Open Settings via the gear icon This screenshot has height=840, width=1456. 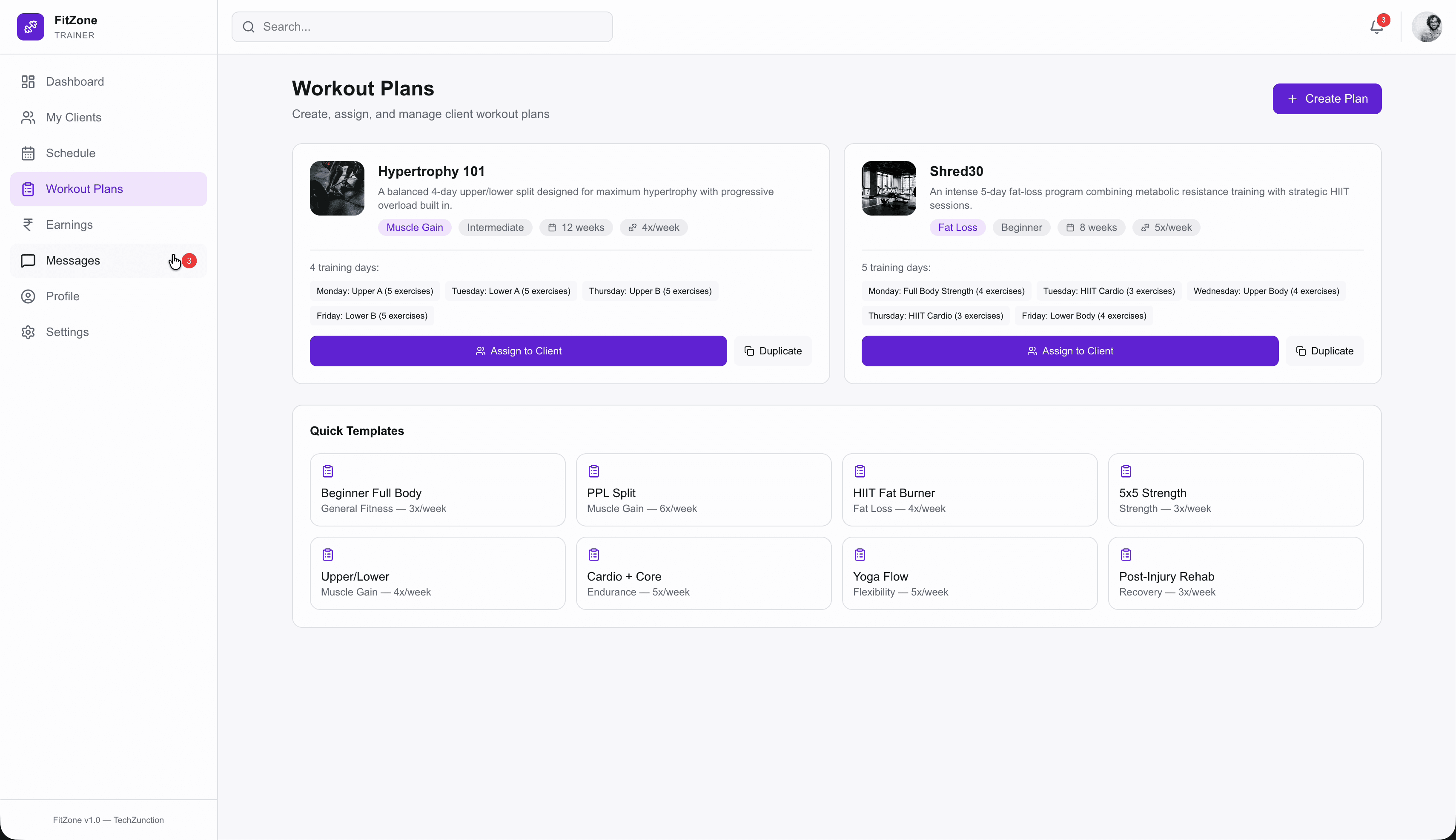tap(28, 332)
